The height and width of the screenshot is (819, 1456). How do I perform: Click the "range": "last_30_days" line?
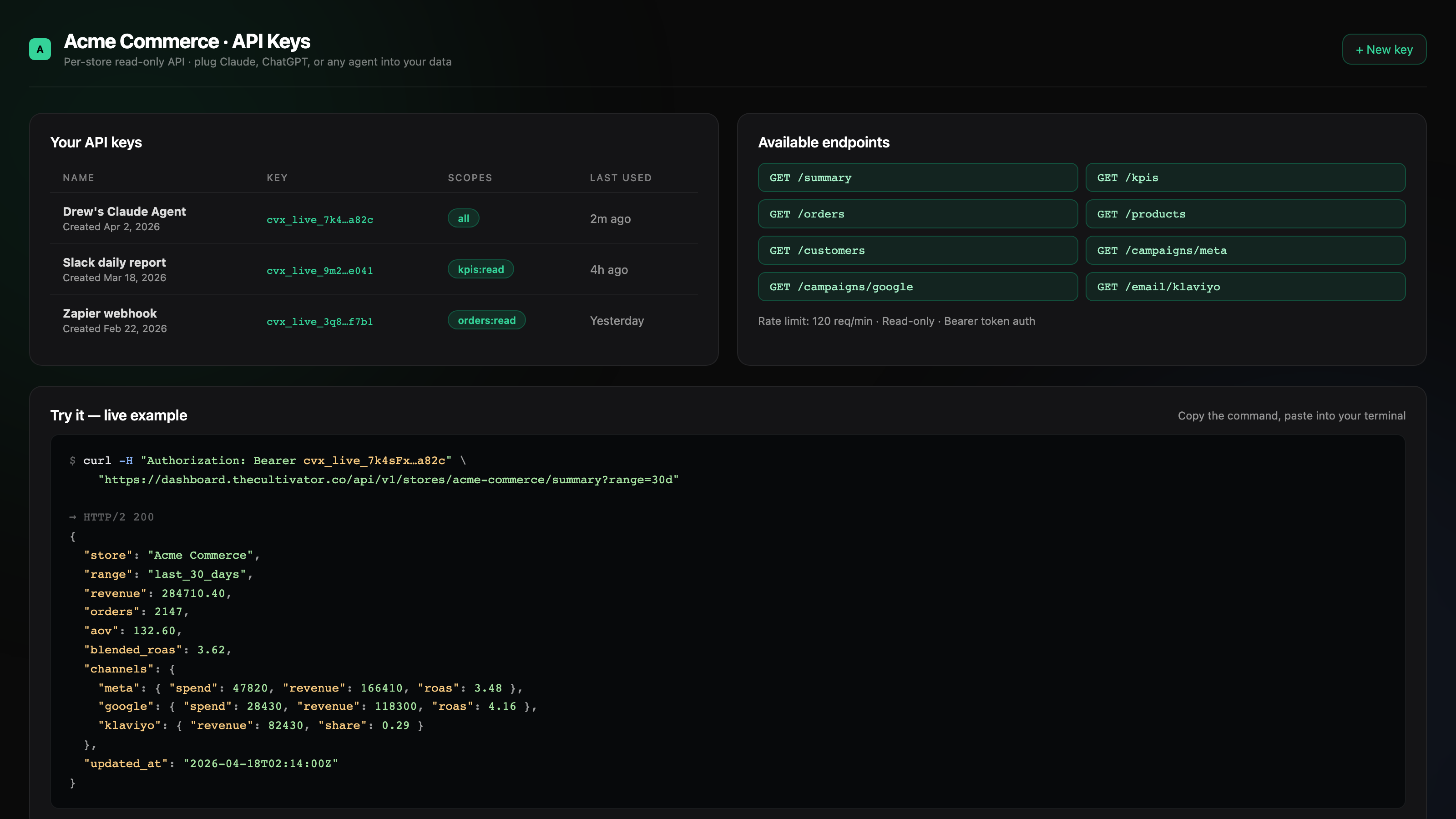point(168,574)
